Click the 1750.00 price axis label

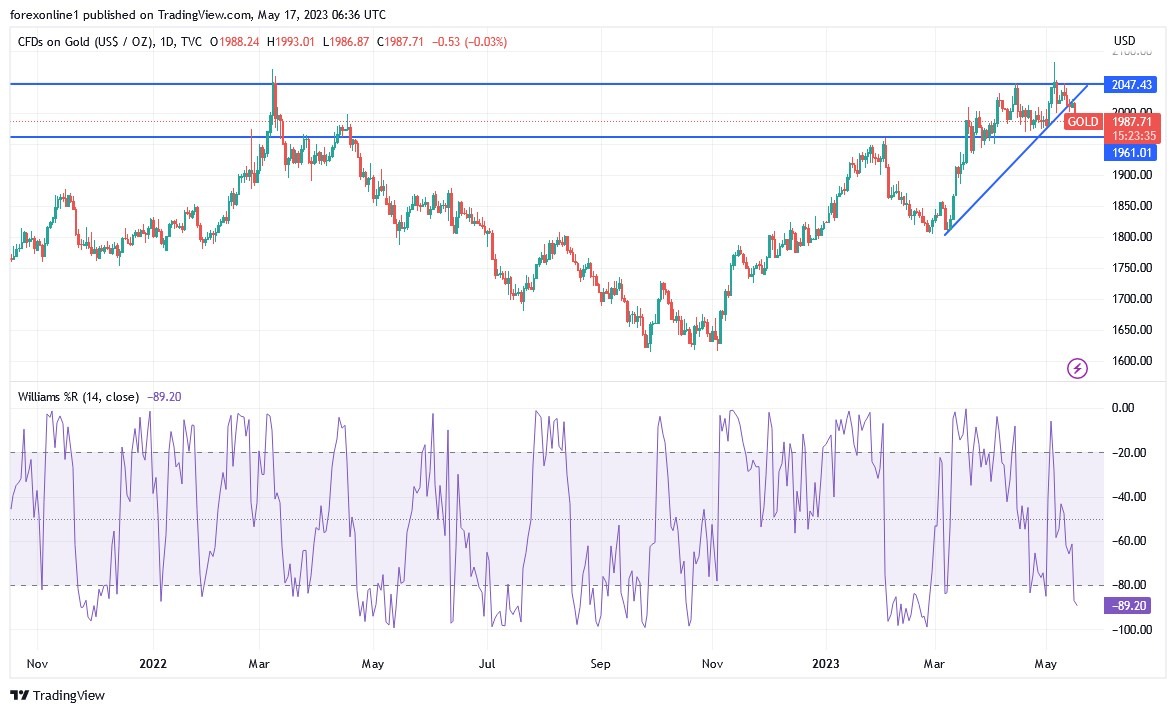tap(1132, 268)
